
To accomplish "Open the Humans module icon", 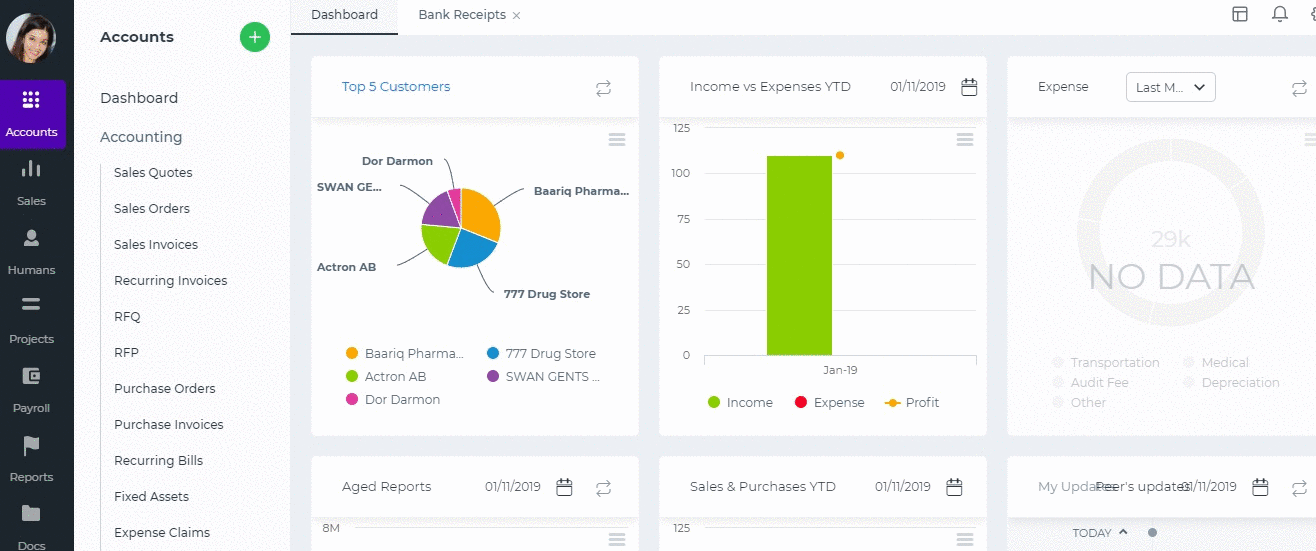I will point(31,249).
